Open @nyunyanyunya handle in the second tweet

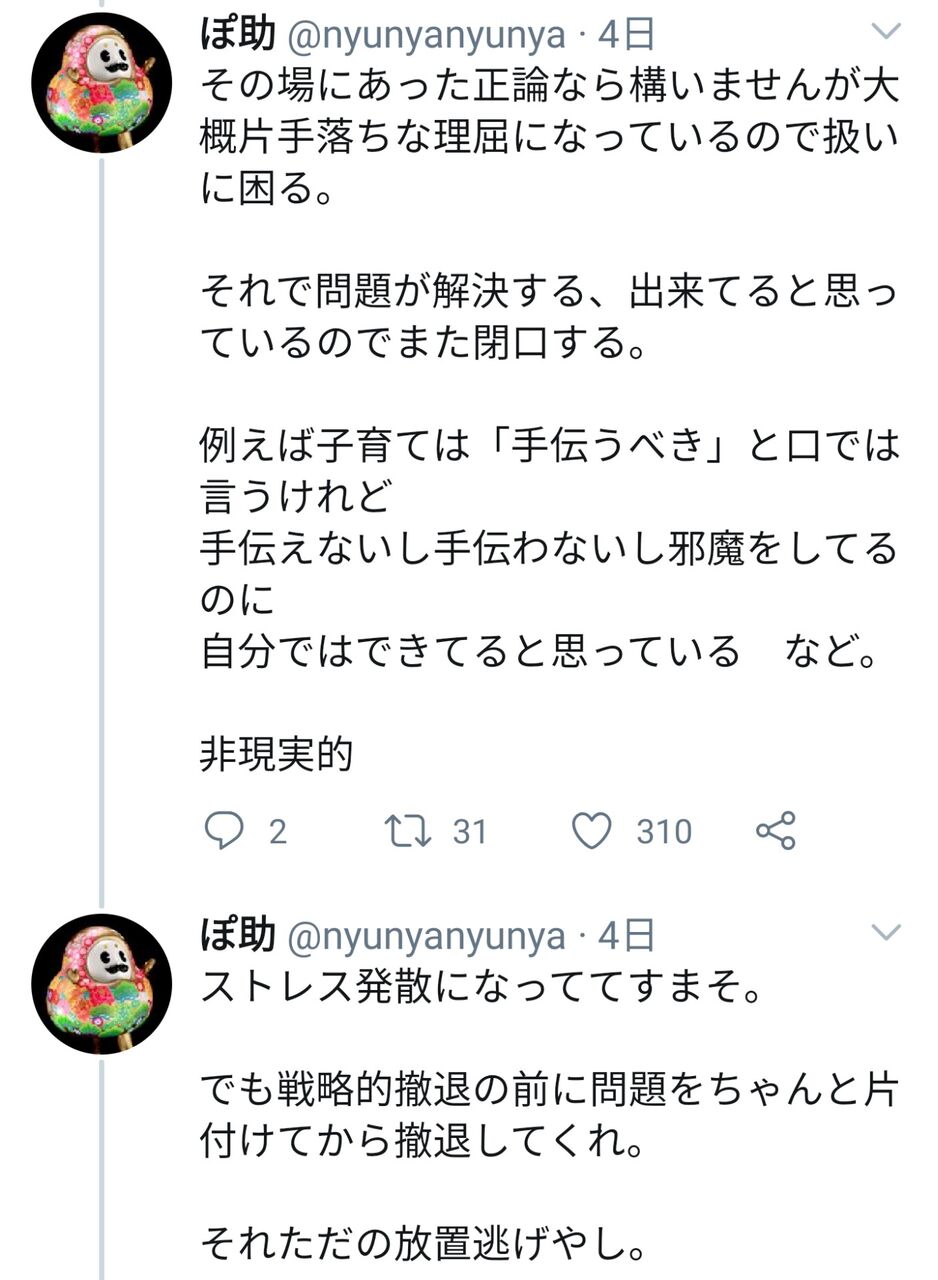click(x=427, y=937)
